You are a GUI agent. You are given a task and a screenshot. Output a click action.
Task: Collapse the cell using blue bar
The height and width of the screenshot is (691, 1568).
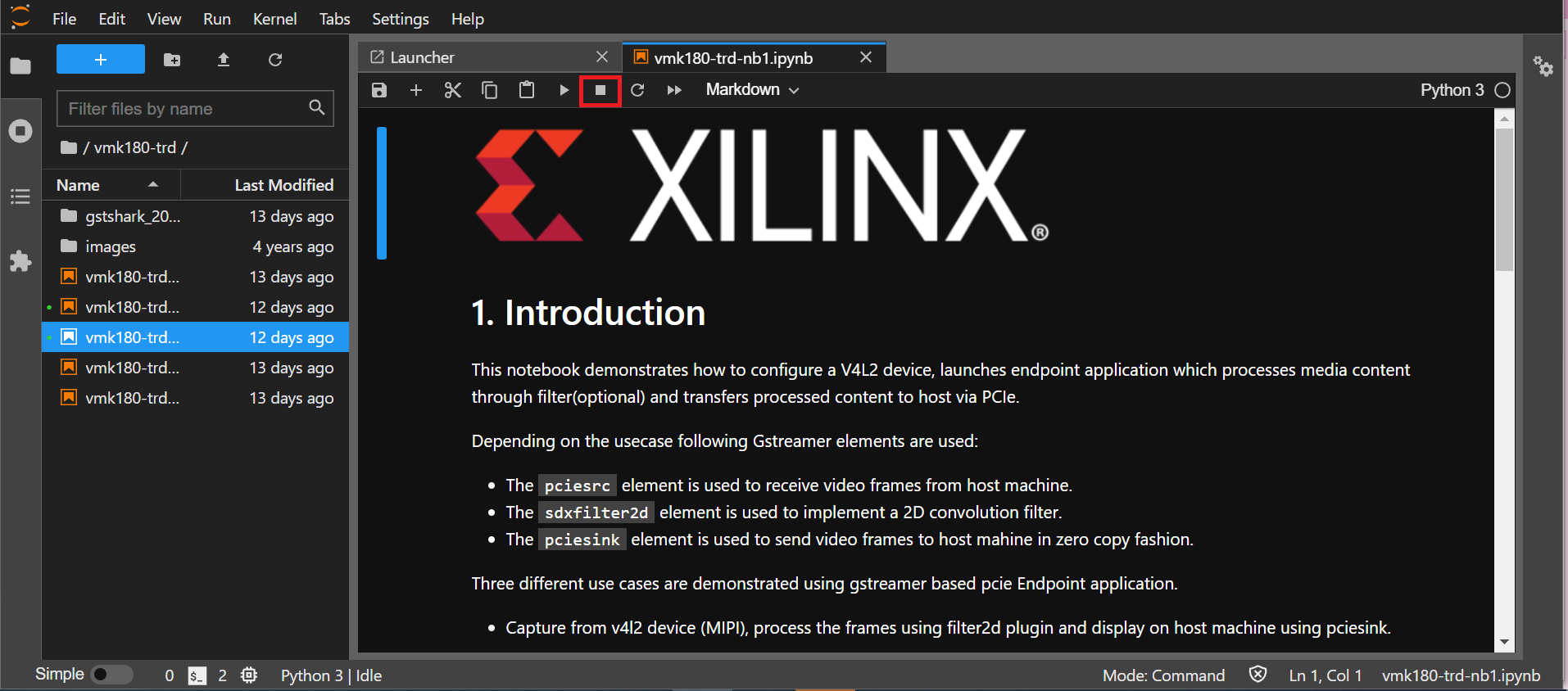coord(382,193)
